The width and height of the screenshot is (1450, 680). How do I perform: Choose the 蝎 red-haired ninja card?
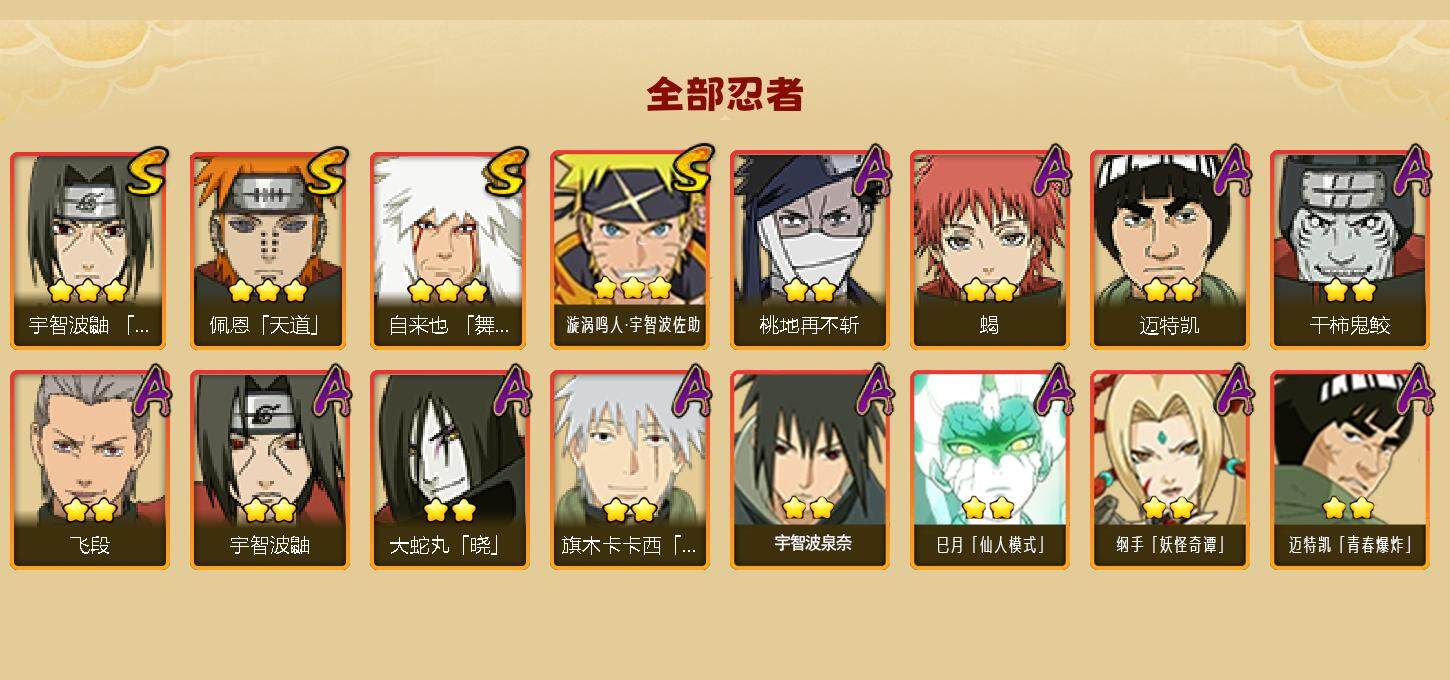tap(990, 250)
